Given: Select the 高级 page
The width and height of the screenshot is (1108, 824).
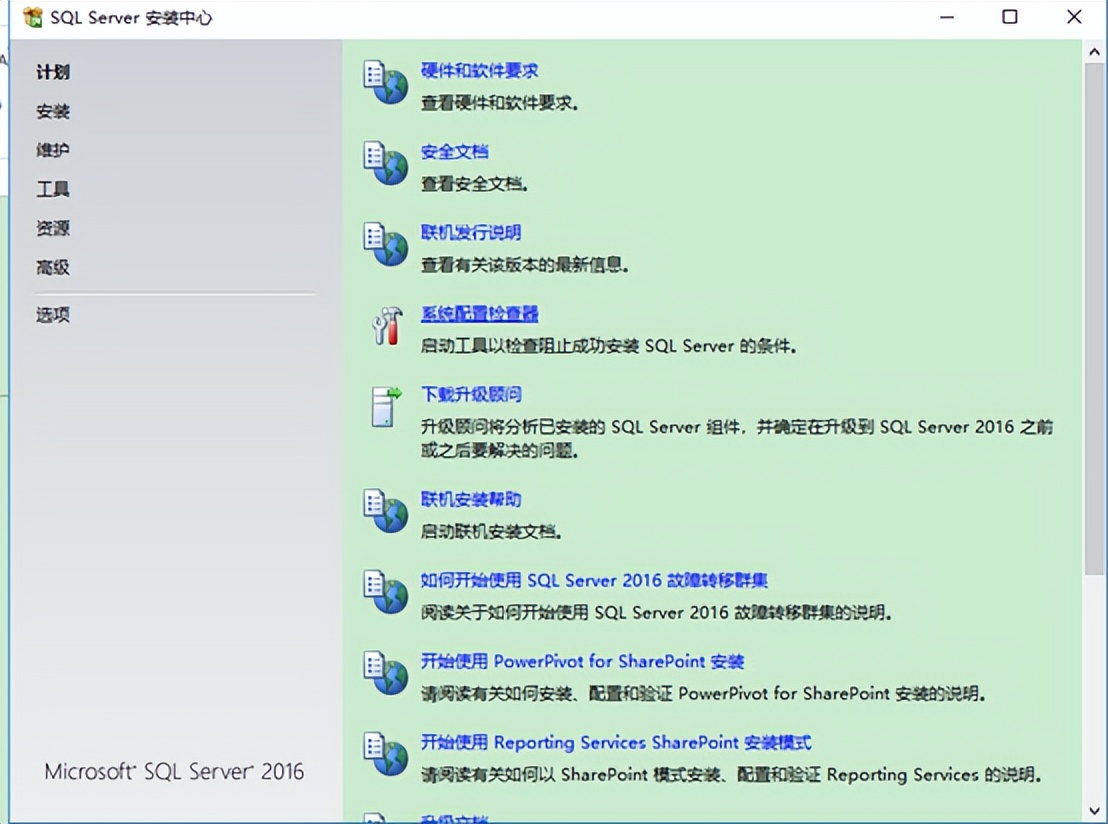Looking at the screenshot, I should click(53, 267).
